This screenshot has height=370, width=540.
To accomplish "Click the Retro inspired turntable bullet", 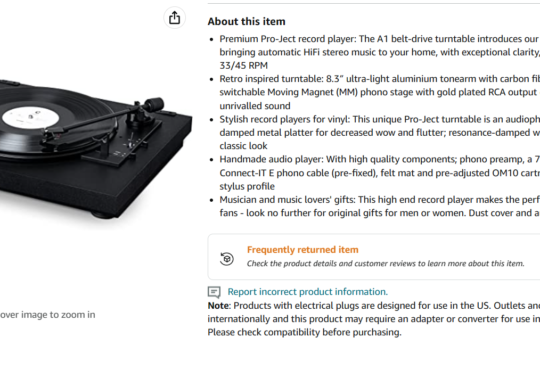I will (x=380, y=92).
